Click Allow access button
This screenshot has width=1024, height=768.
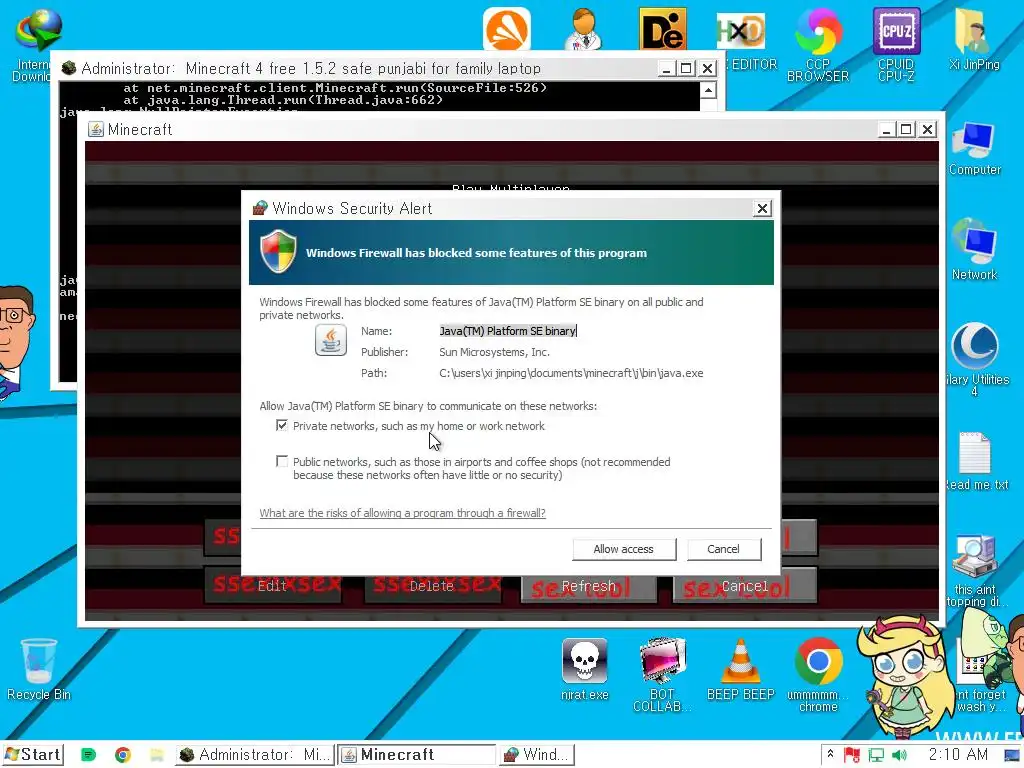[624, 549]
